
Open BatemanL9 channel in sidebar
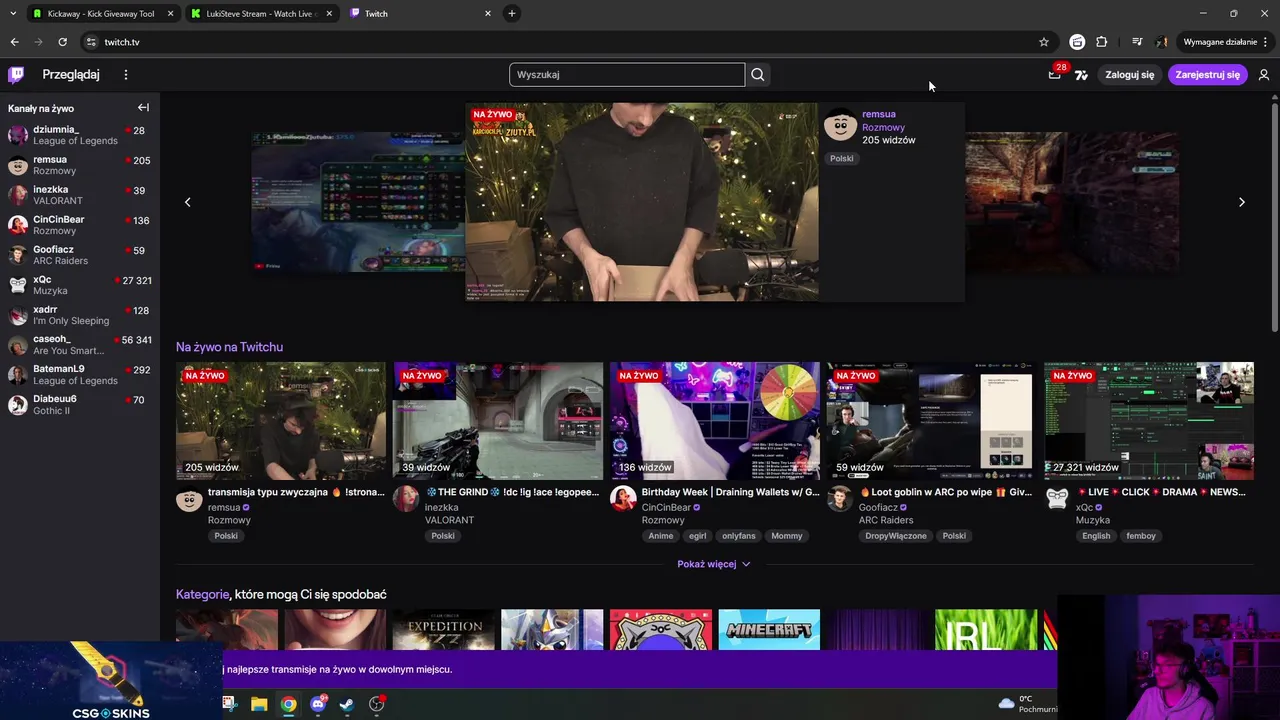[x=79, y=375]
